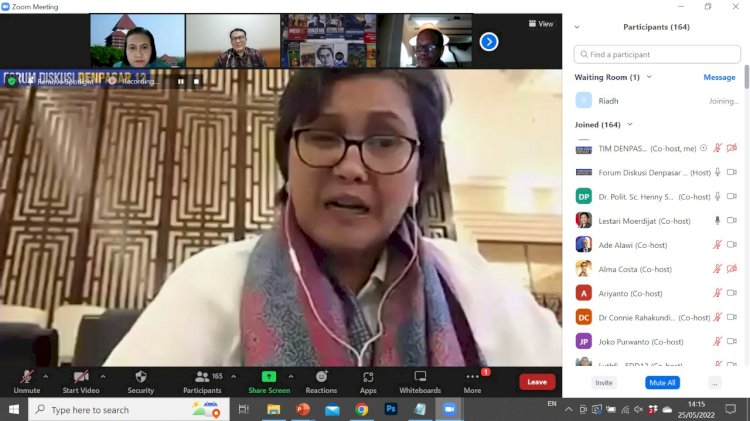Screen dimensions: 750x421
Task: Collapse Participants panel with top-left chevron
Action: (x=577, y=27)
